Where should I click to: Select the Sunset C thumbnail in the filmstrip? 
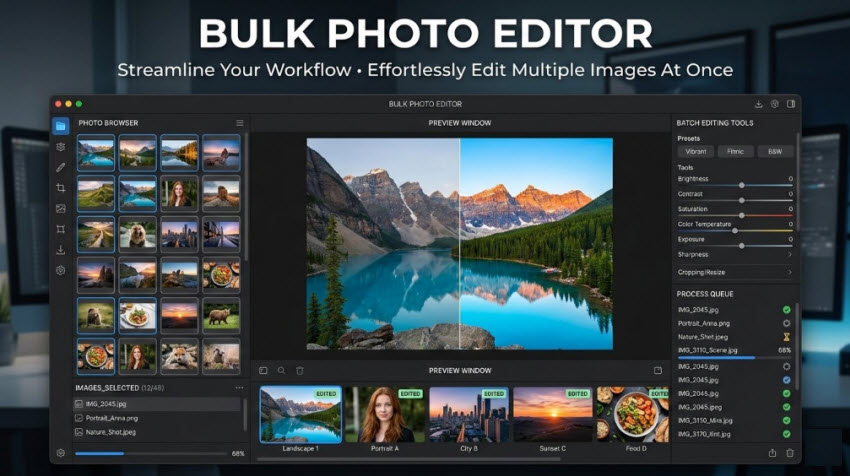point(552,414)
